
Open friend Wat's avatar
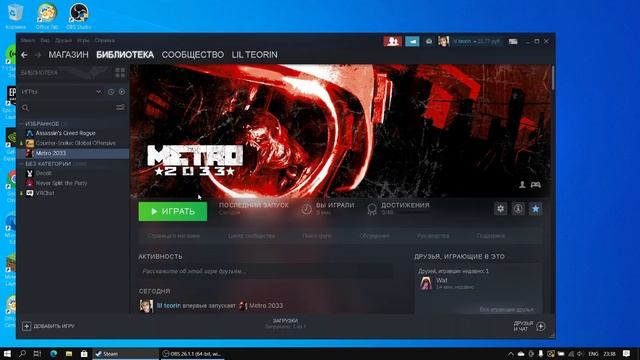(x=426, y=283)
